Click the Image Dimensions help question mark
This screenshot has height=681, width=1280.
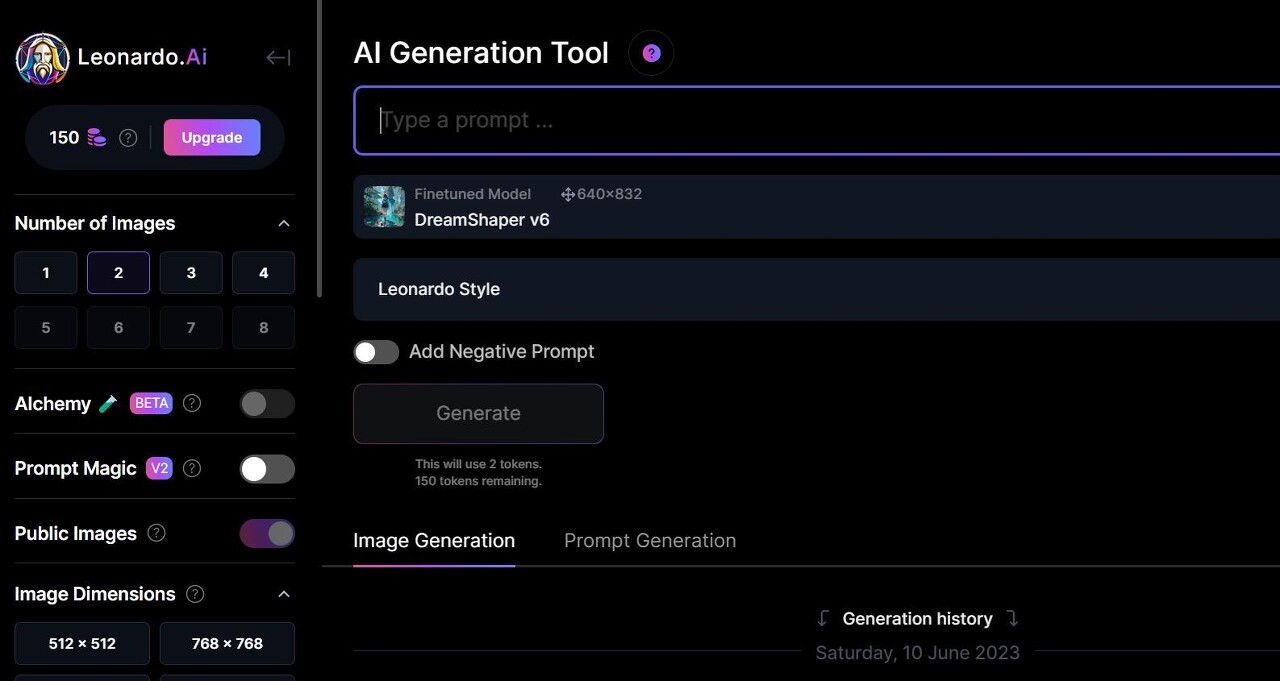tap(196, 594)
